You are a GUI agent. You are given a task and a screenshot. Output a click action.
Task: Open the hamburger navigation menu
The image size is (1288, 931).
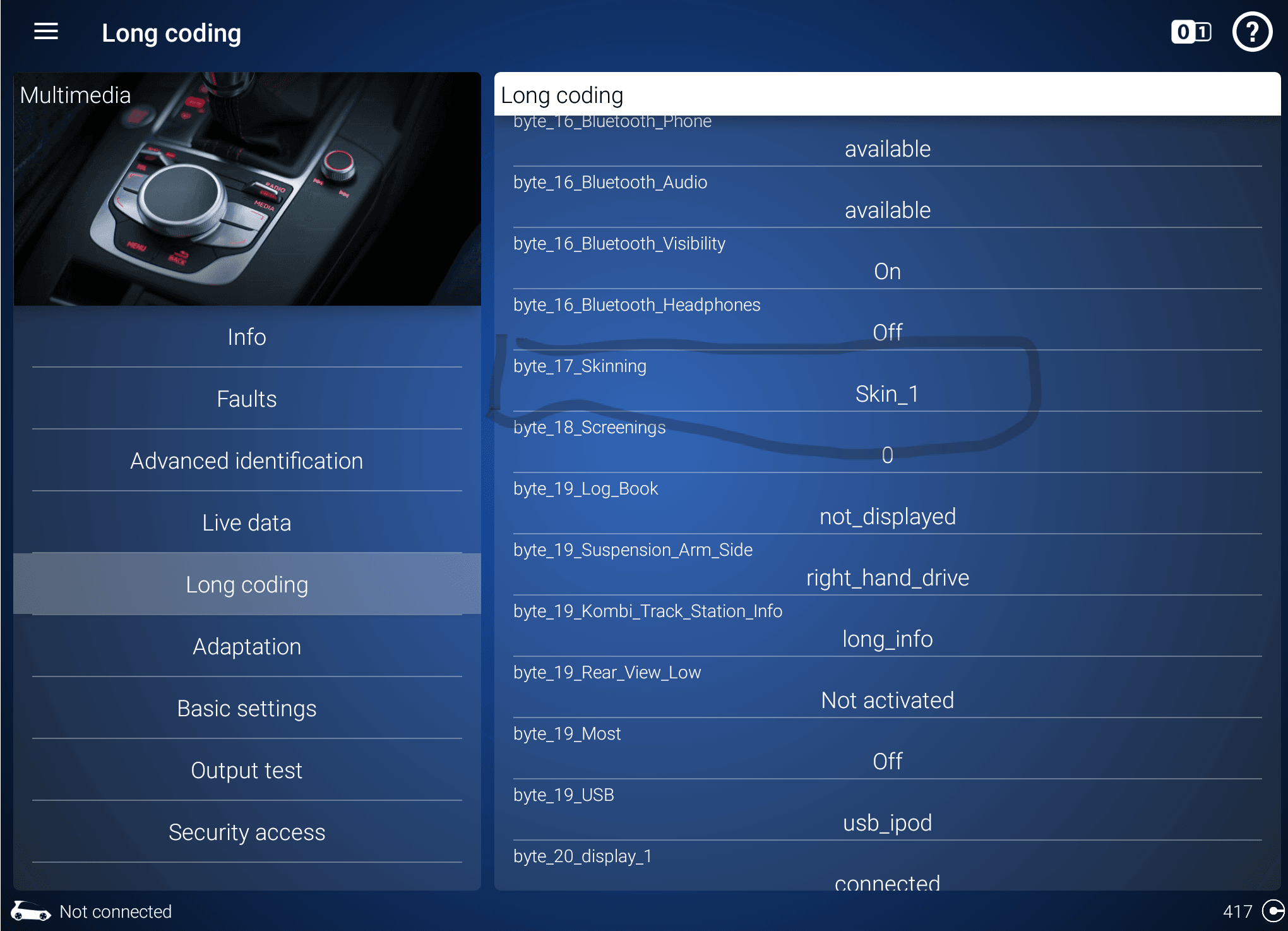coord(46,32)
